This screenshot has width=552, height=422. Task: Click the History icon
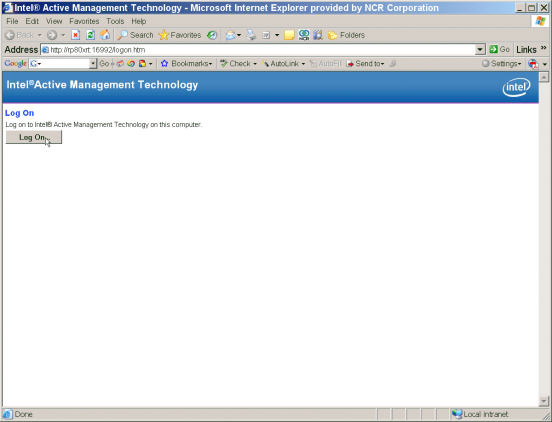point(212,35)
